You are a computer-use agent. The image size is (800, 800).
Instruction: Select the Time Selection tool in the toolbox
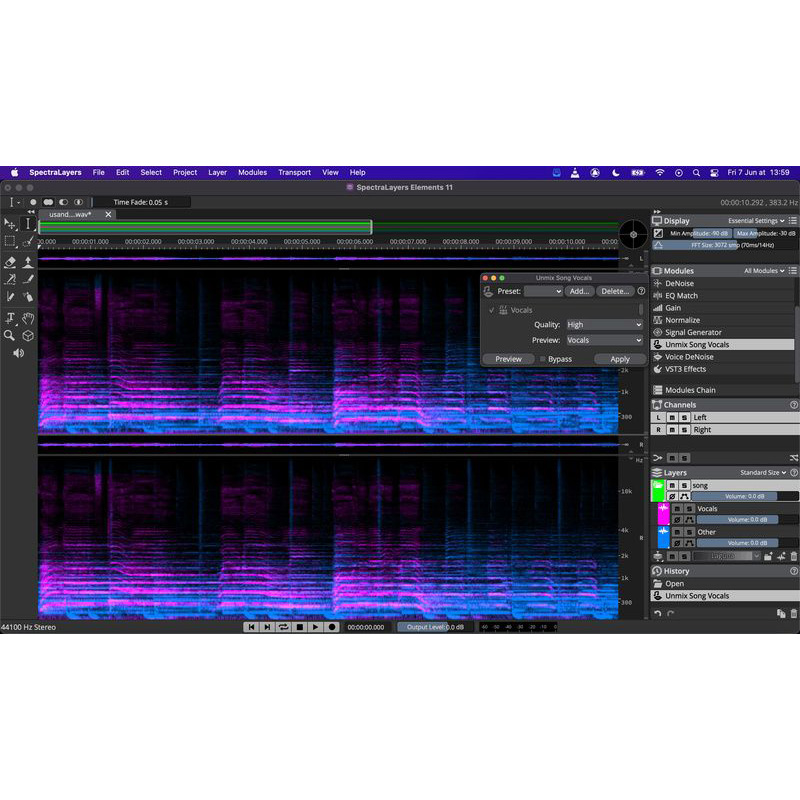click(x=28, y=224)
